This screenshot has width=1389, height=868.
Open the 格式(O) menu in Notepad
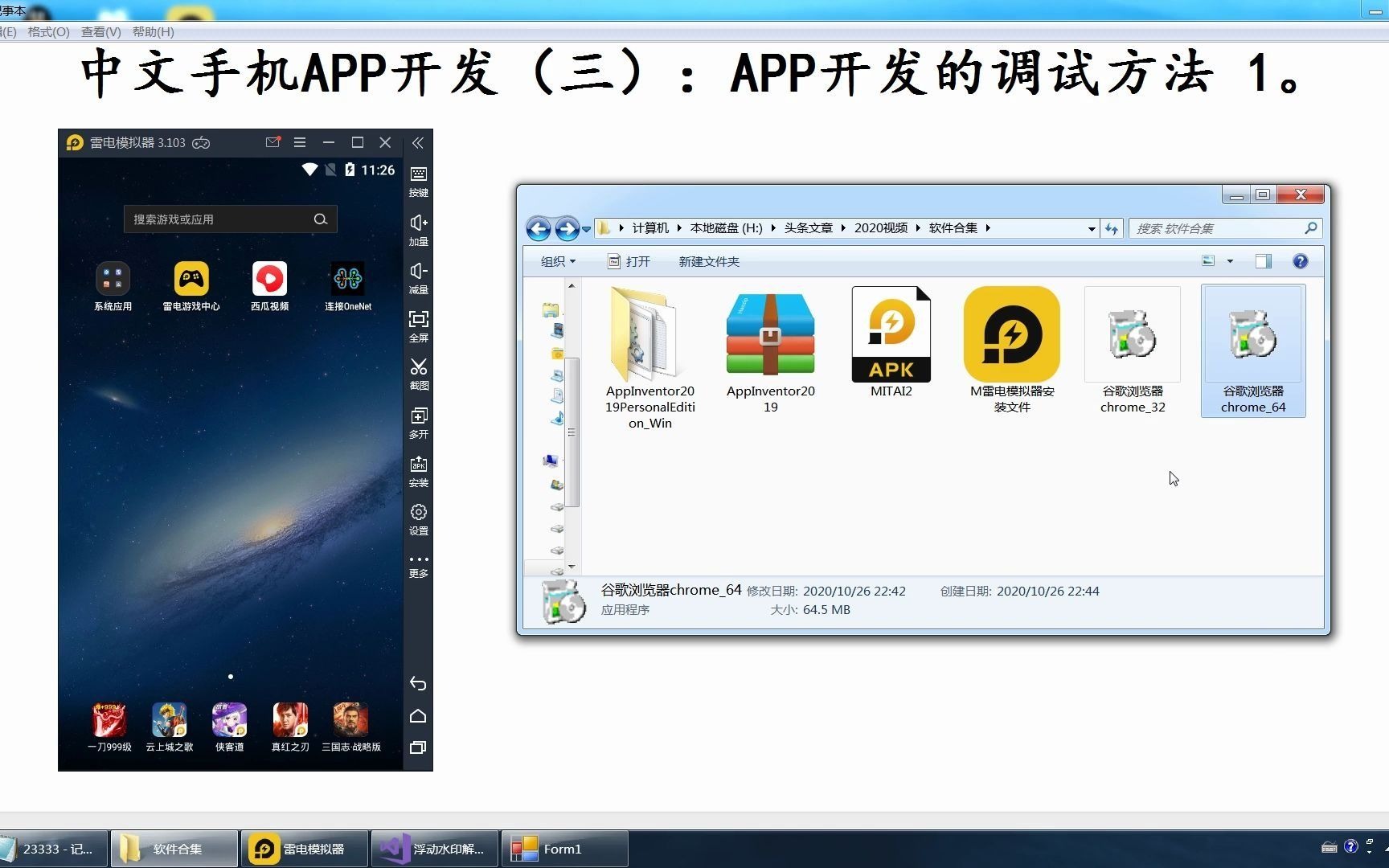click(x=49, y=32)
